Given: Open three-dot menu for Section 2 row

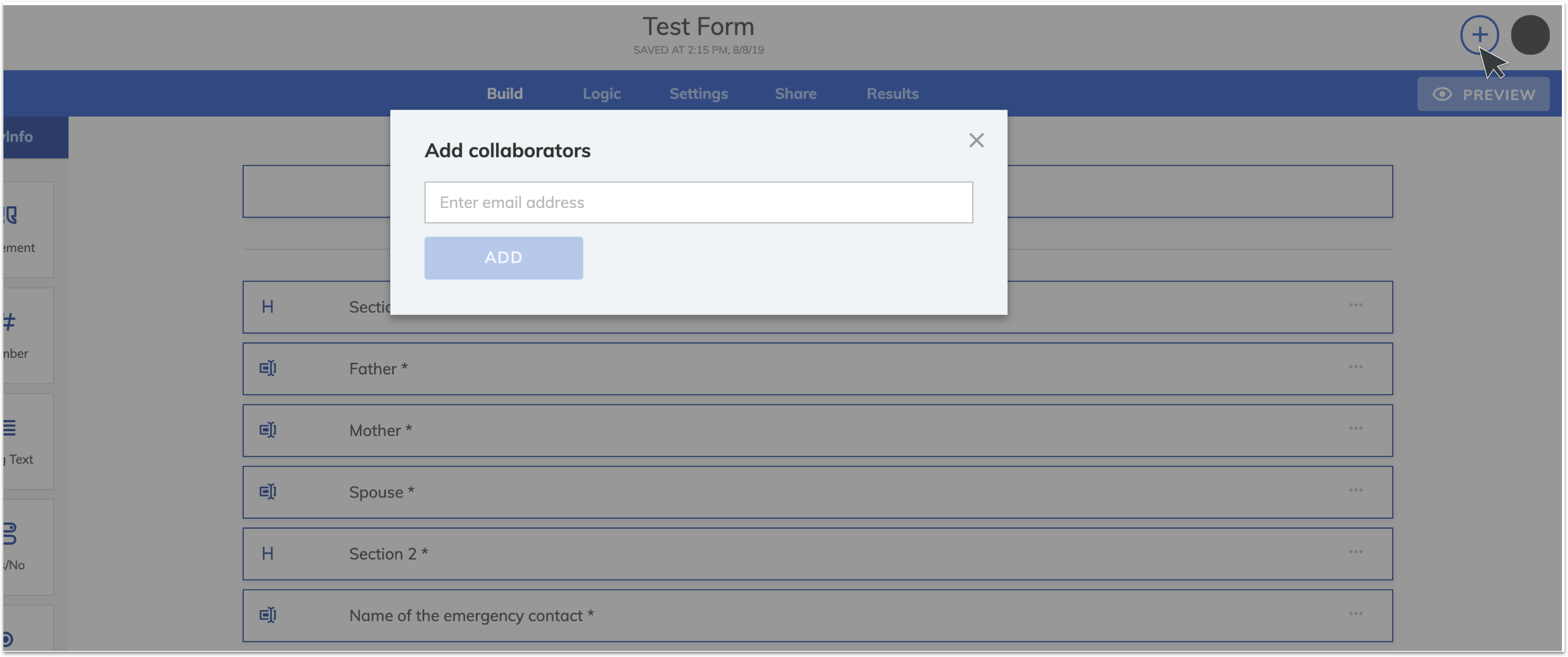Looking at the screenshot, I should 1355,553.
